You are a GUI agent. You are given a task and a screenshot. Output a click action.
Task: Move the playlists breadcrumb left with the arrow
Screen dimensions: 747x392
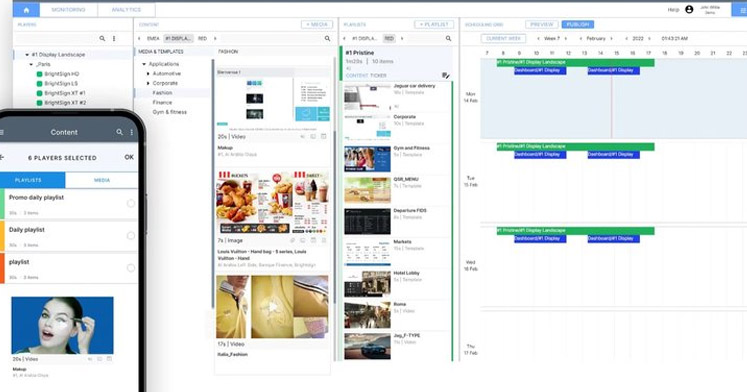tap(344, 39)
